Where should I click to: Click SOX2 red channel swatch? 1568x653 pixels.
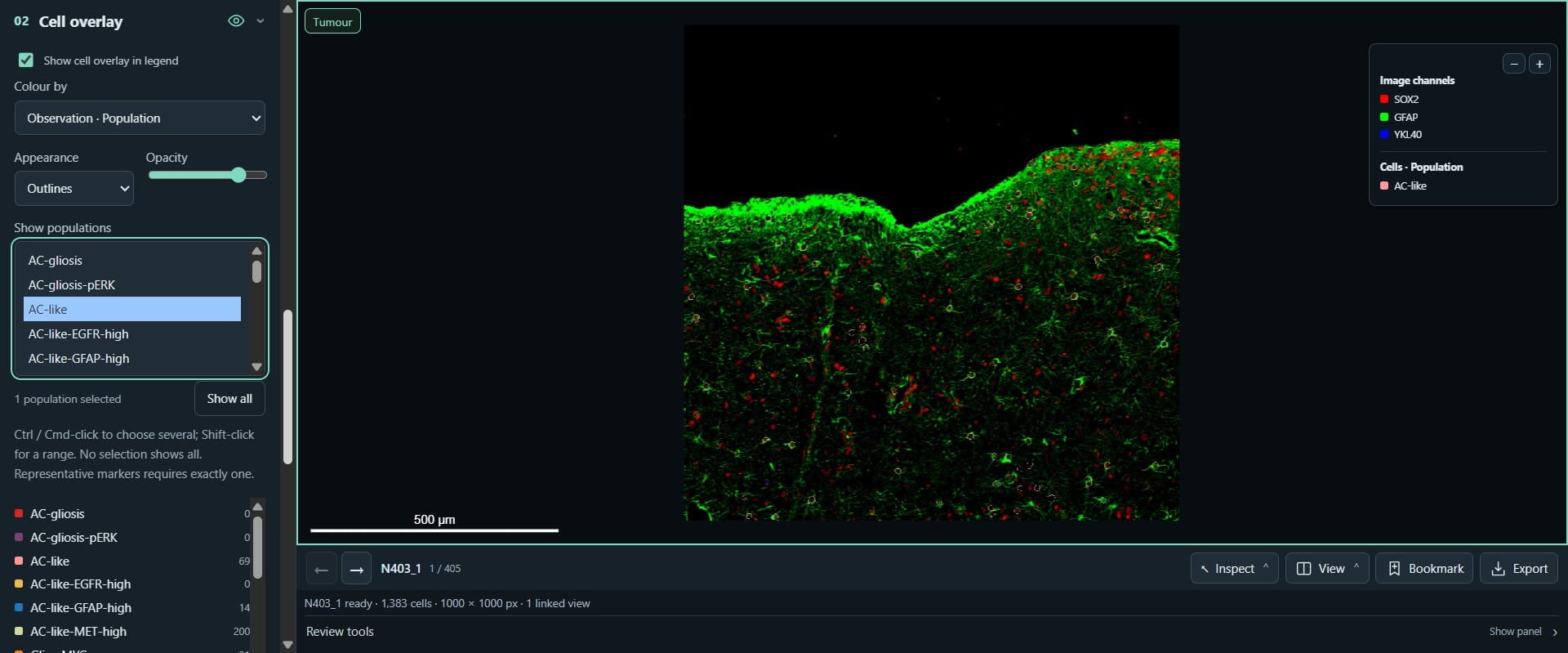[x=1384, y=99]
